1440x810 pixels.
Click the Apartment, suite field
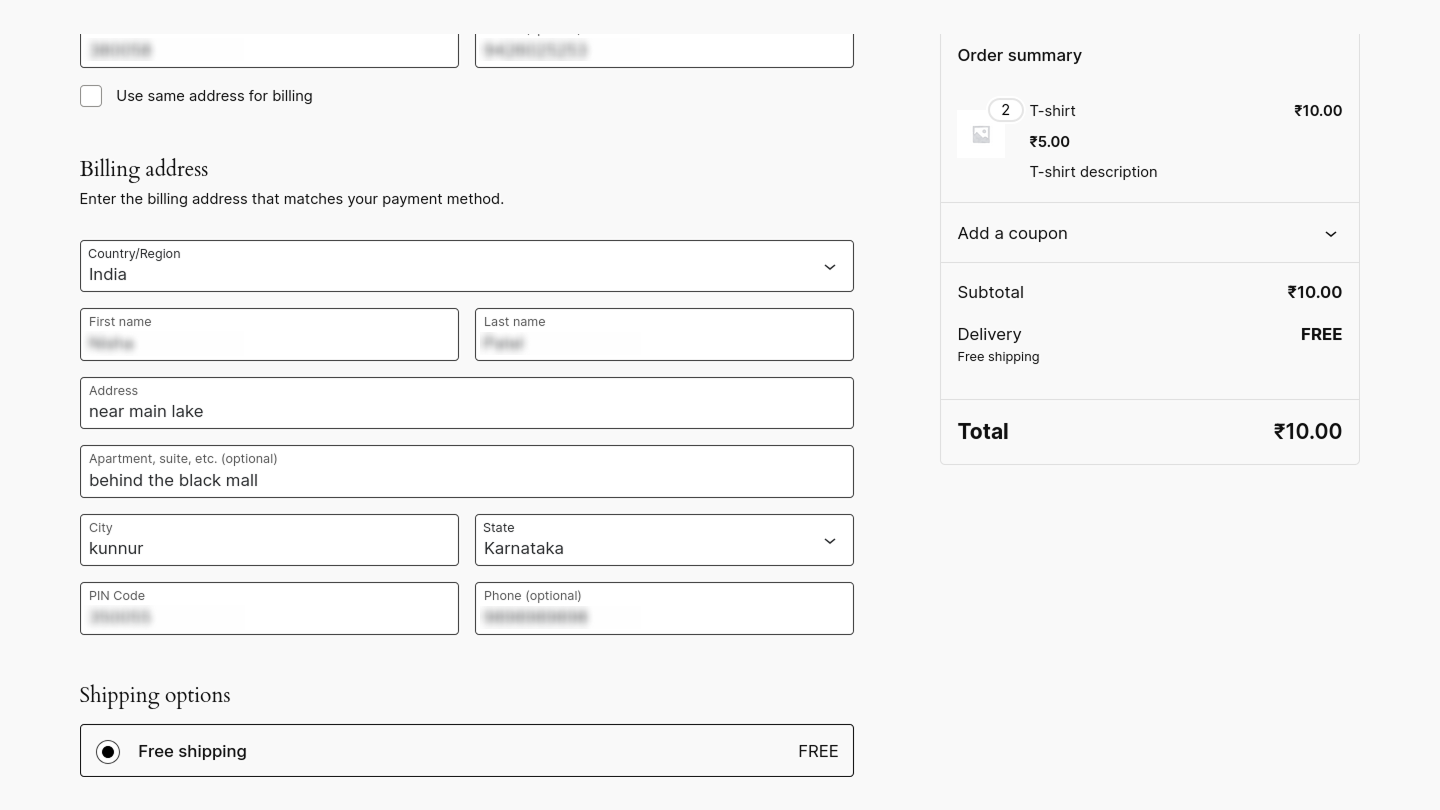[x=467, y=471]
